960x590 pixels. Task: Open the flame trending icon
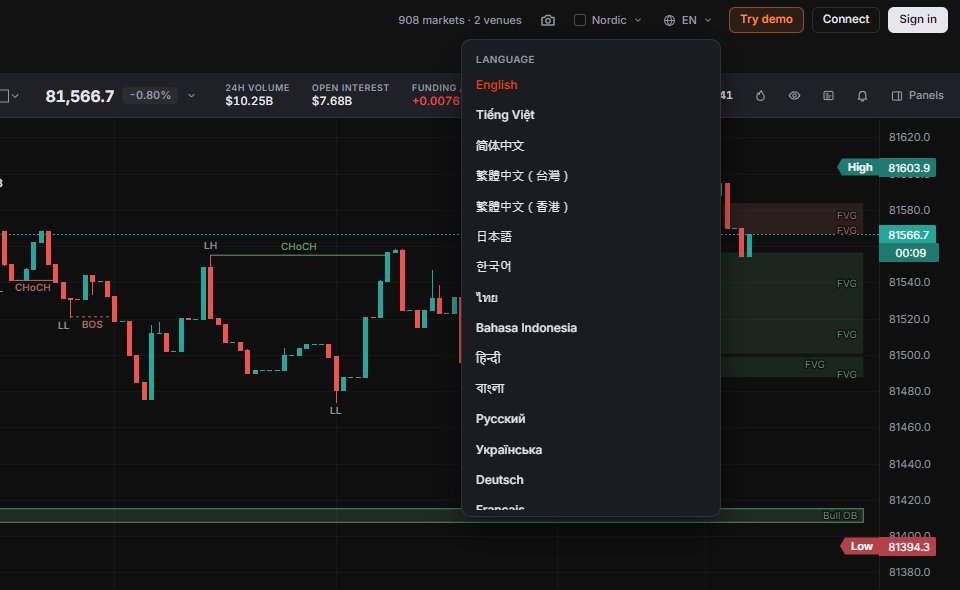(x=760, y=95)
